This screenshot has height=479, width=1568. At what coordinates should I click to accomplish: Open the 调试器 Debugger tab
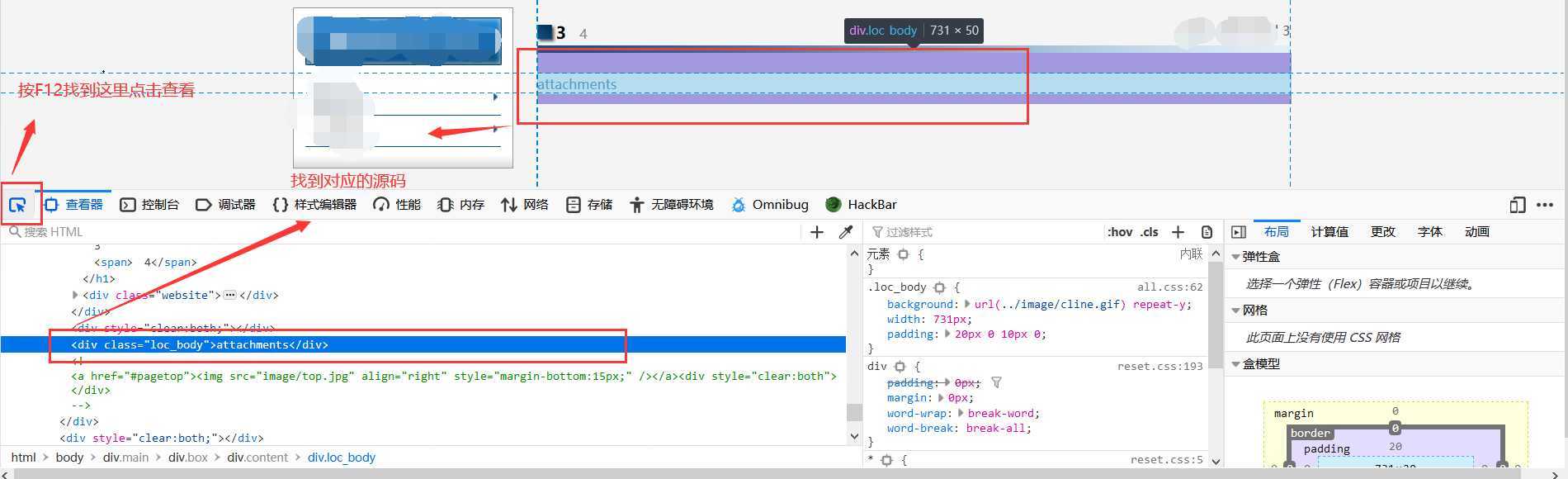pyautogui.click(x=225, y=205)
